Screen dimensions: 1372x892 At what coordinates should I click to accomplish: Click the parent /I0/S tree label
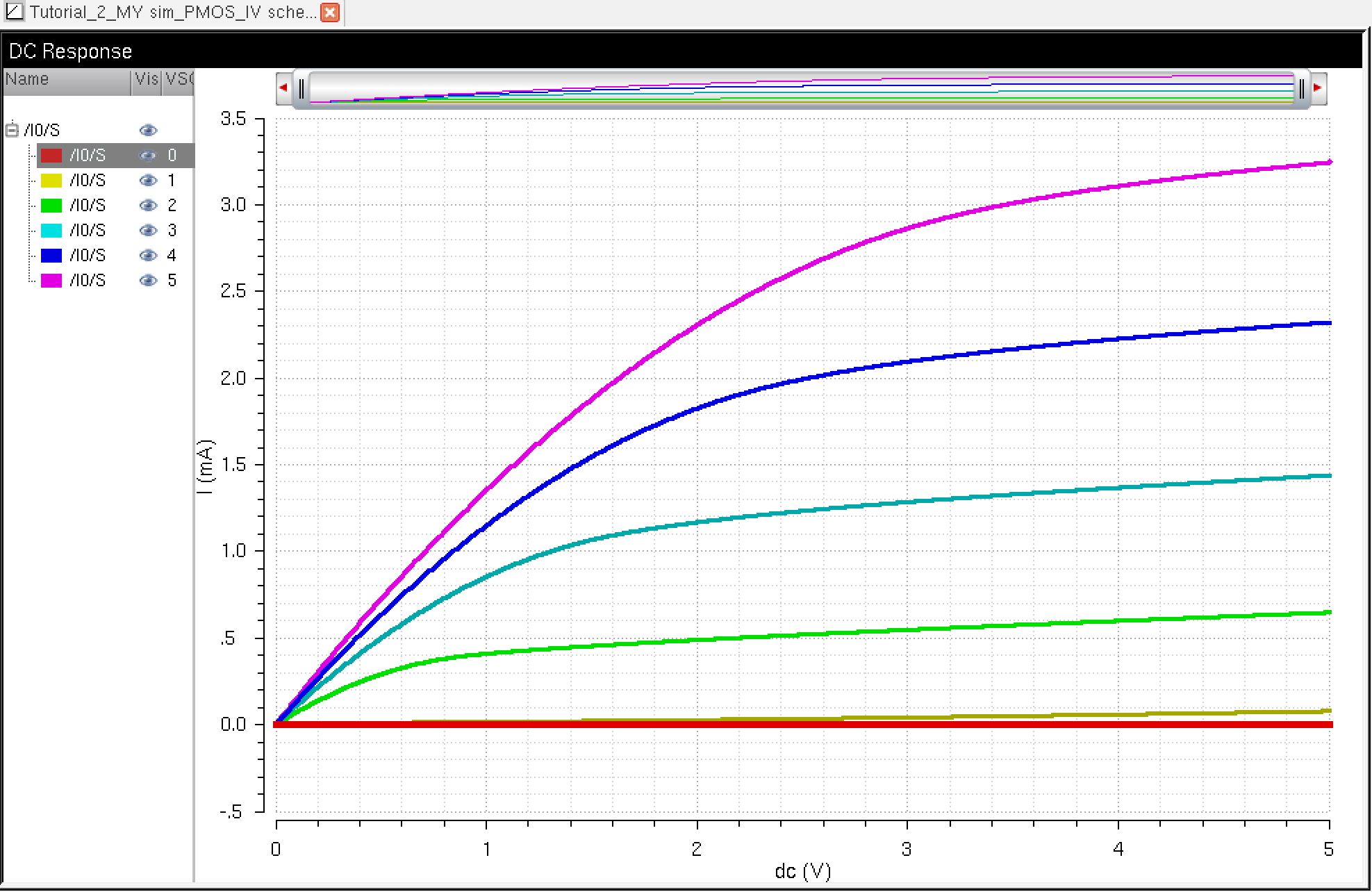click(42, 131)
